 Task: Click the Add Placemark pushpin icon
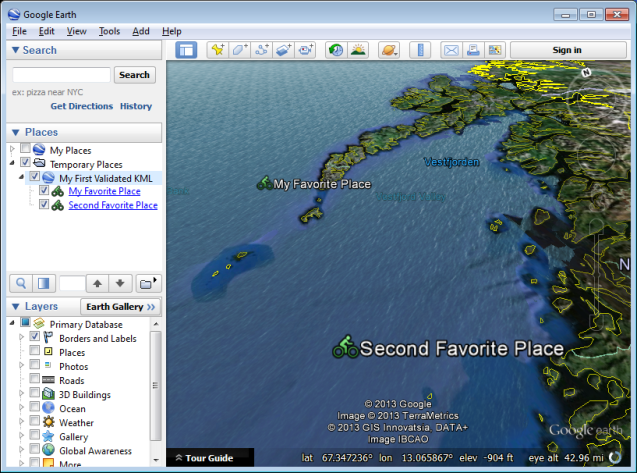coord(217,50)
